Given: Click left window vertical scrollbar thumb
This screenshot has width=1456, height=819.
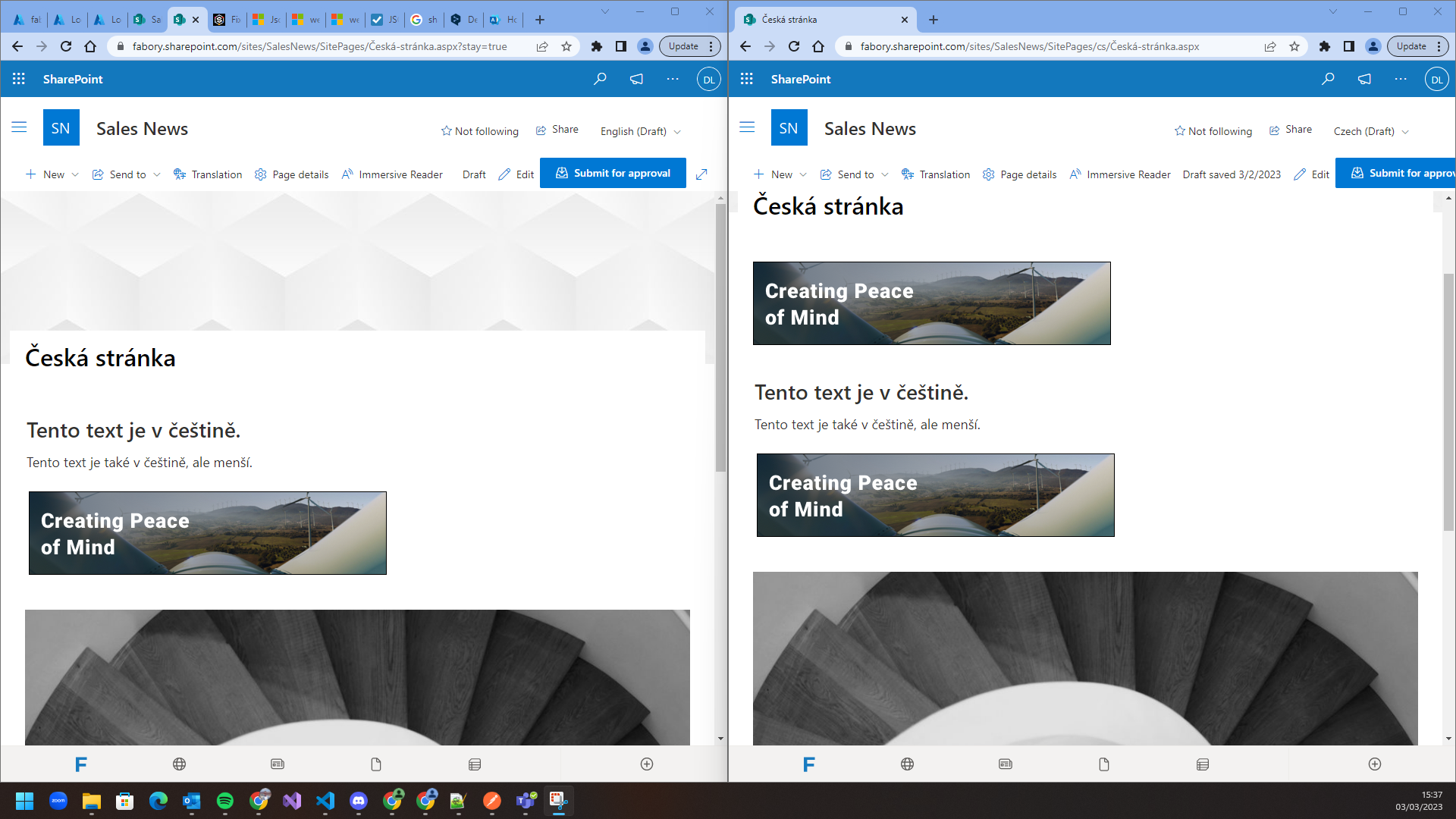Looking at the screenshot, I should [x=720, y=337].
